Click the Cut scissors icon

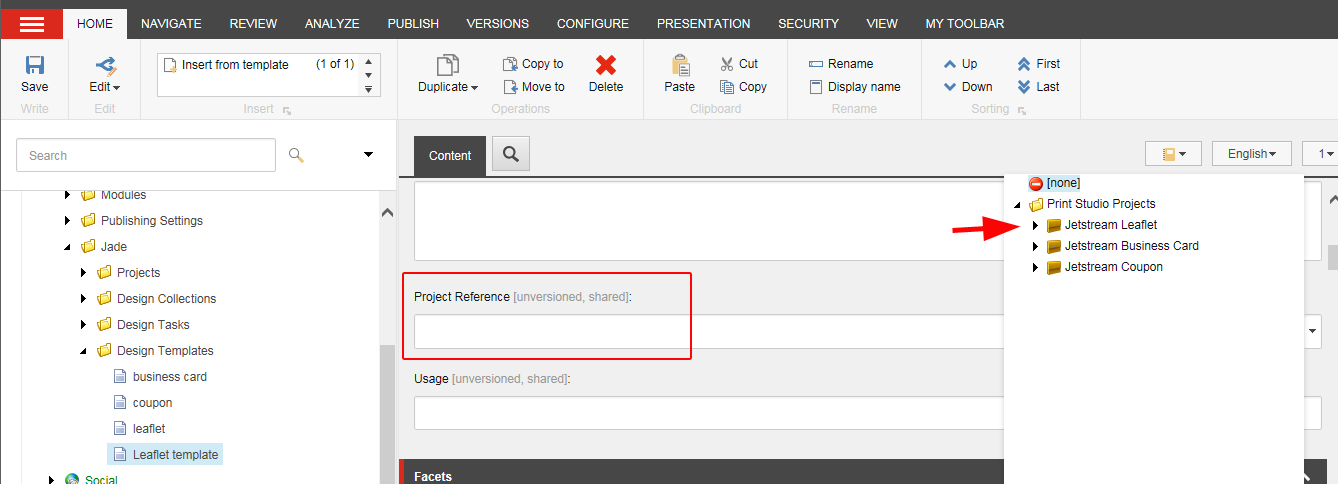tap(727, 64)
